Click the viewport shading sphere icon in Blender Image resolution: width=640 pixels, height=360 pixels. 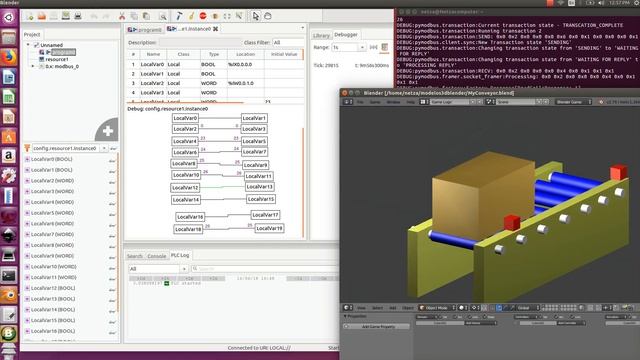point(462,308)
